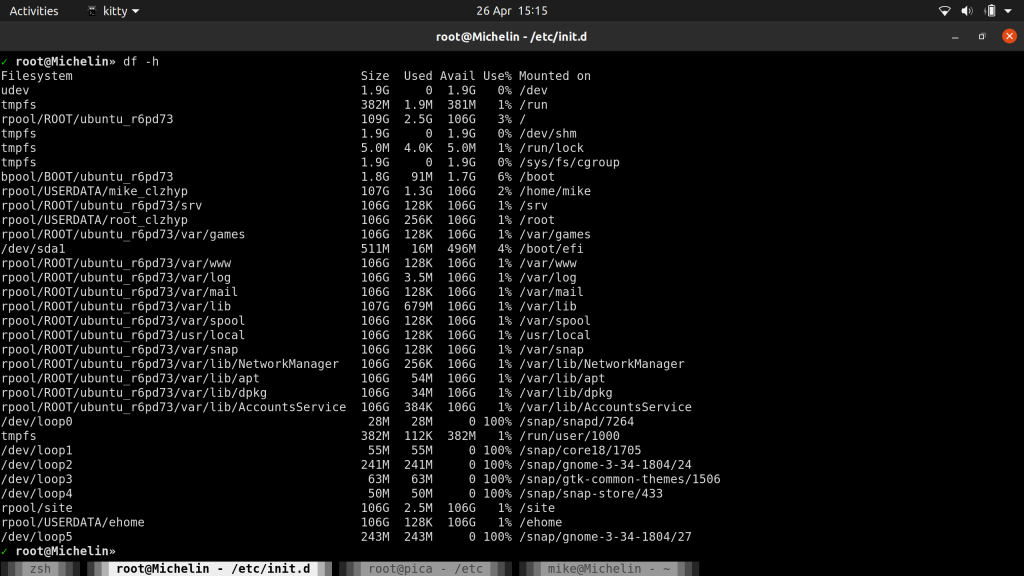Click the '/run/lock' mount point
1024x576 pixels.
point(551,148)
